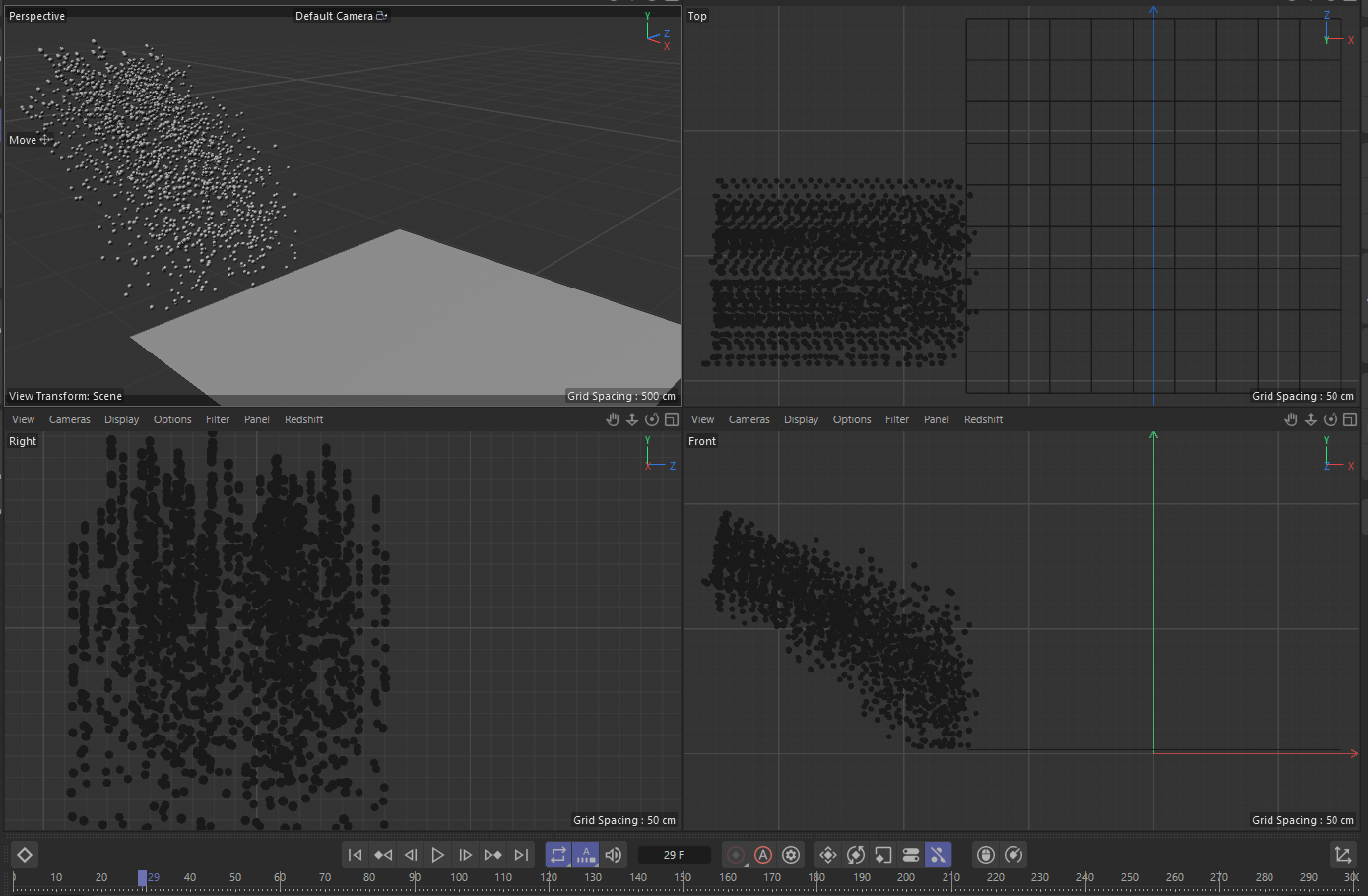
Task: Click the Options menu in the Front viewport
Action: coord(852,419)
